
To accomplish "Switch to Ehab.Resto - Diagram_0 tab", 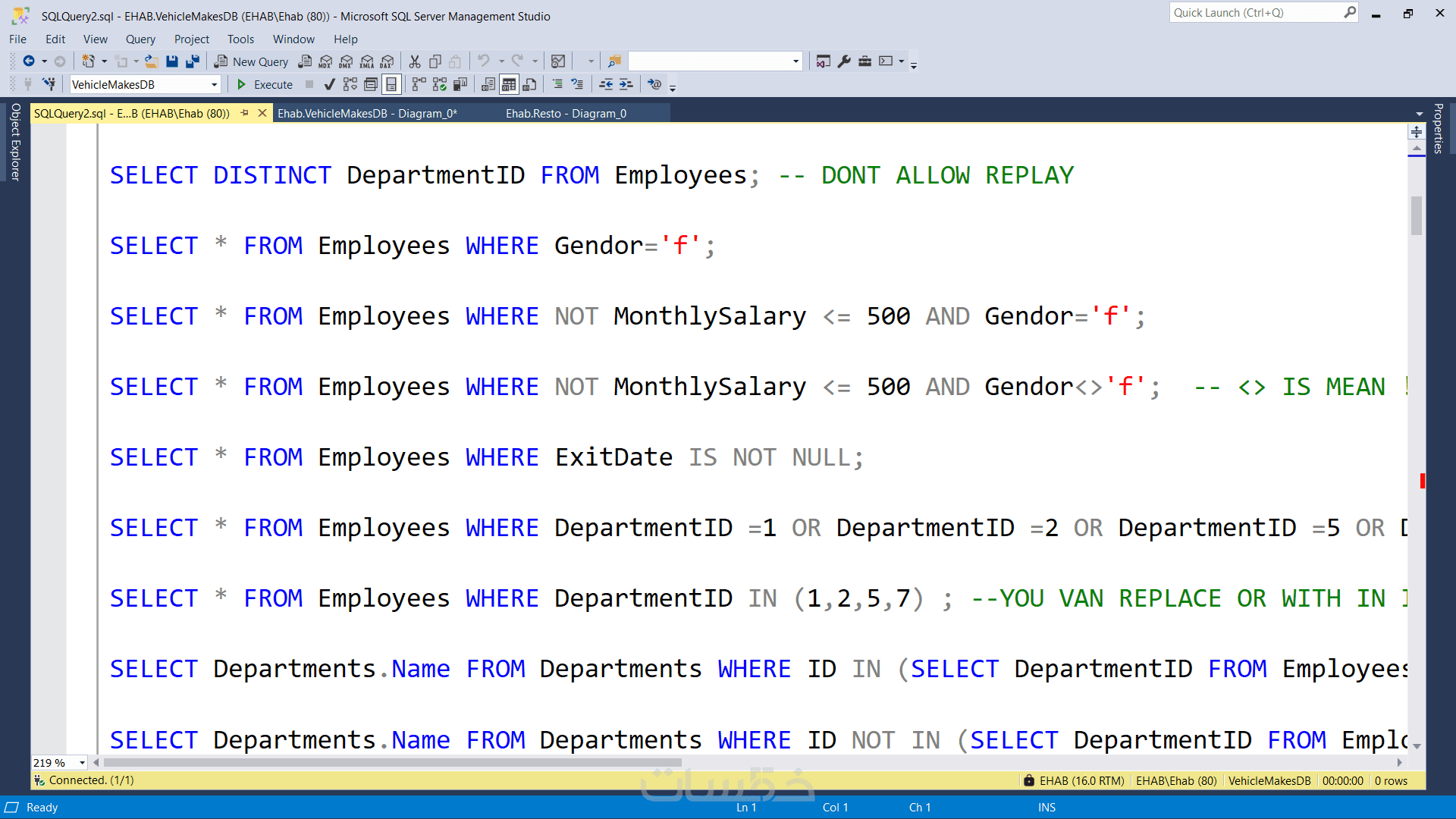I will coord(566,114).
